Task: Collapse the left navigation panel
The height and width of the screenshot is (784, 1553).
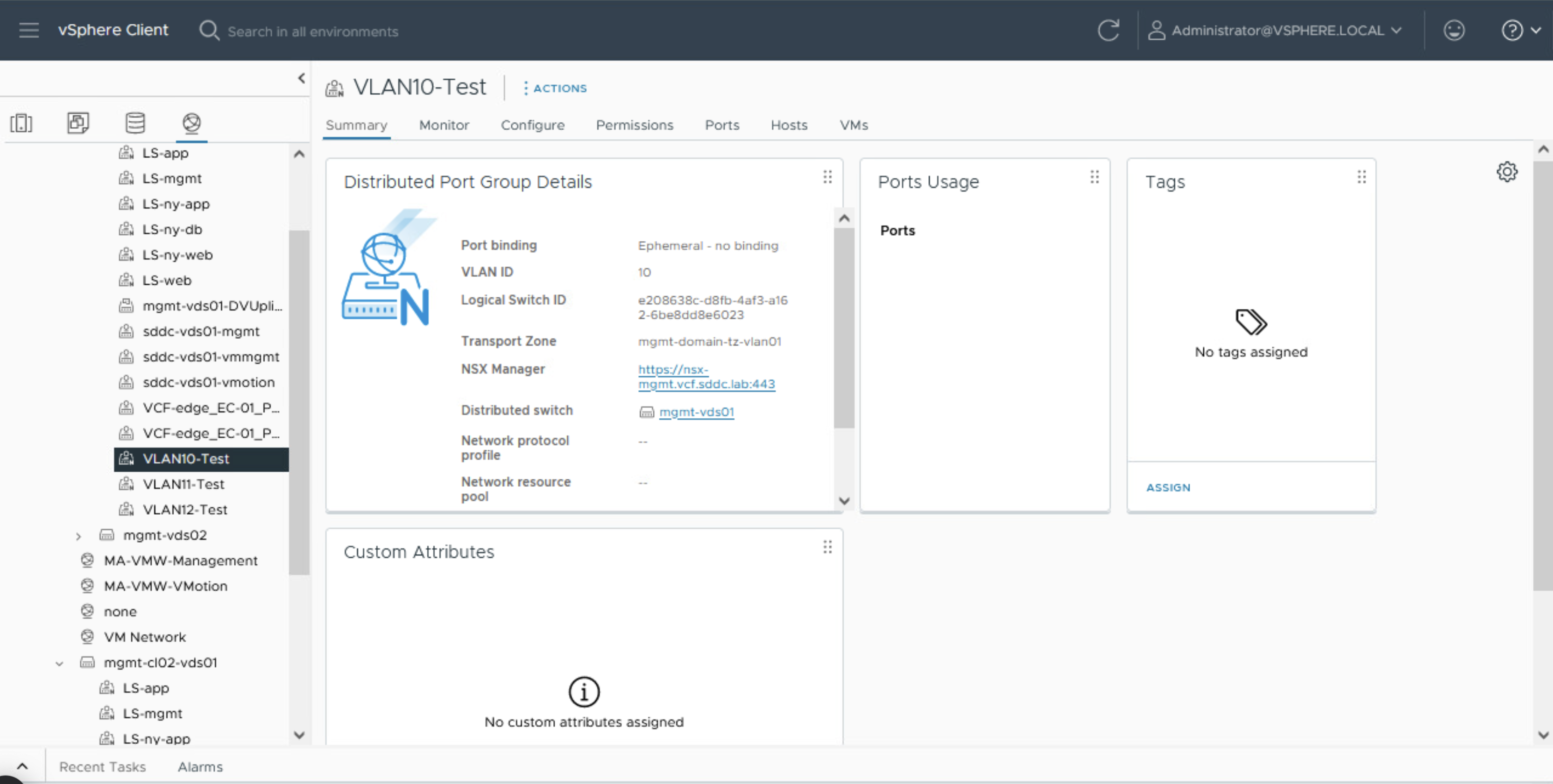Action: (302, 78)
